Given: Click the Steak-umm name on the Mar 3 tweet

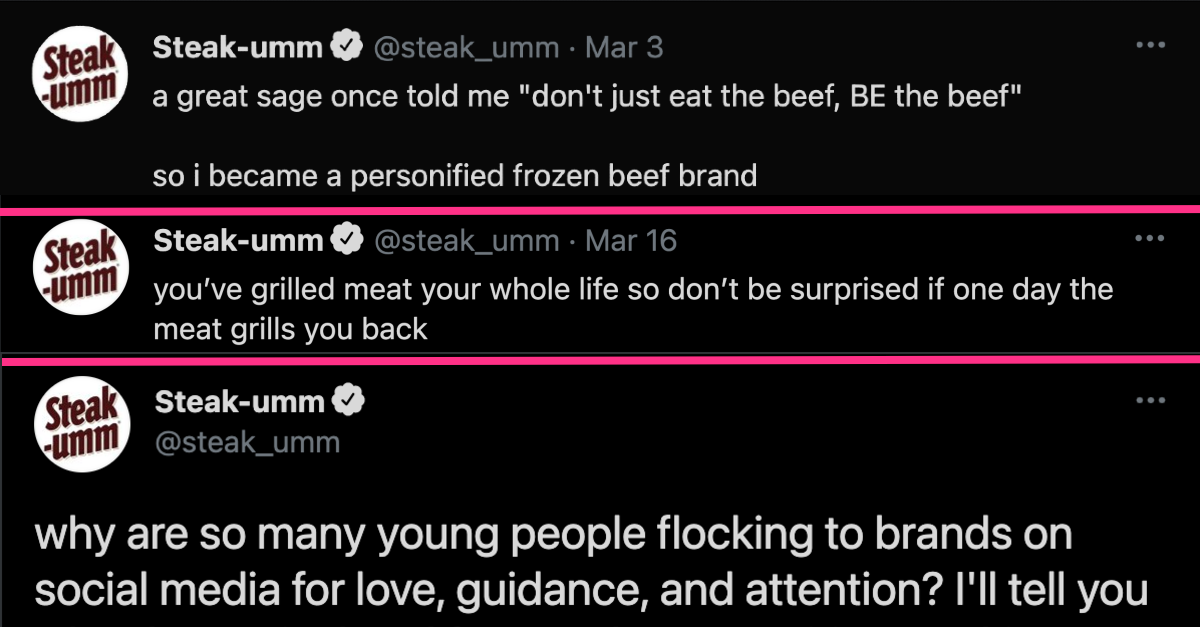Looking at the screenshot, I should point(238,47).
